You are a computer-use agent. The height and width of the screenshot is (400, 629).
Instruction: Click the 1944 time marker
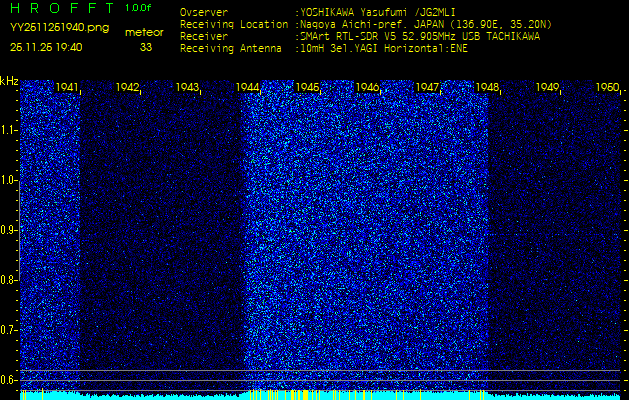(x=248, y=87)
